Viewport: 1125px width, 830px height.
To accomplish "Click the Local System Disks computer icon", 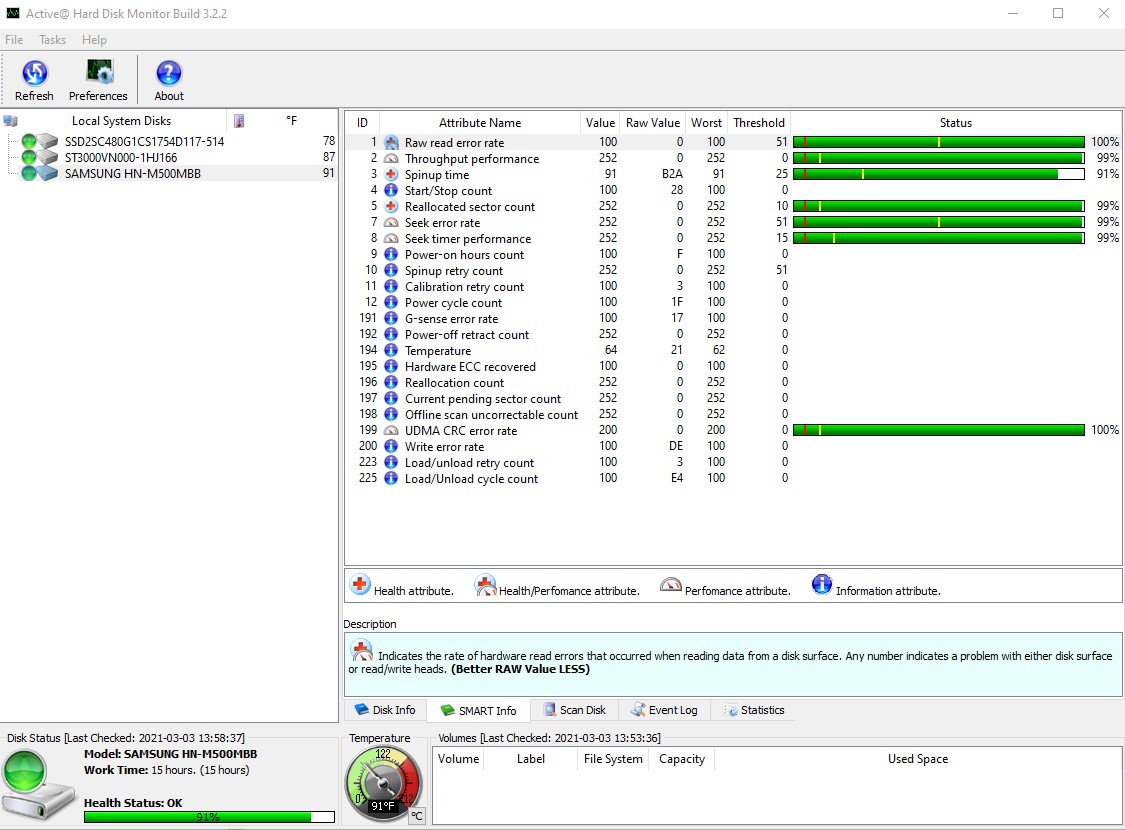I will pos(11,121).
